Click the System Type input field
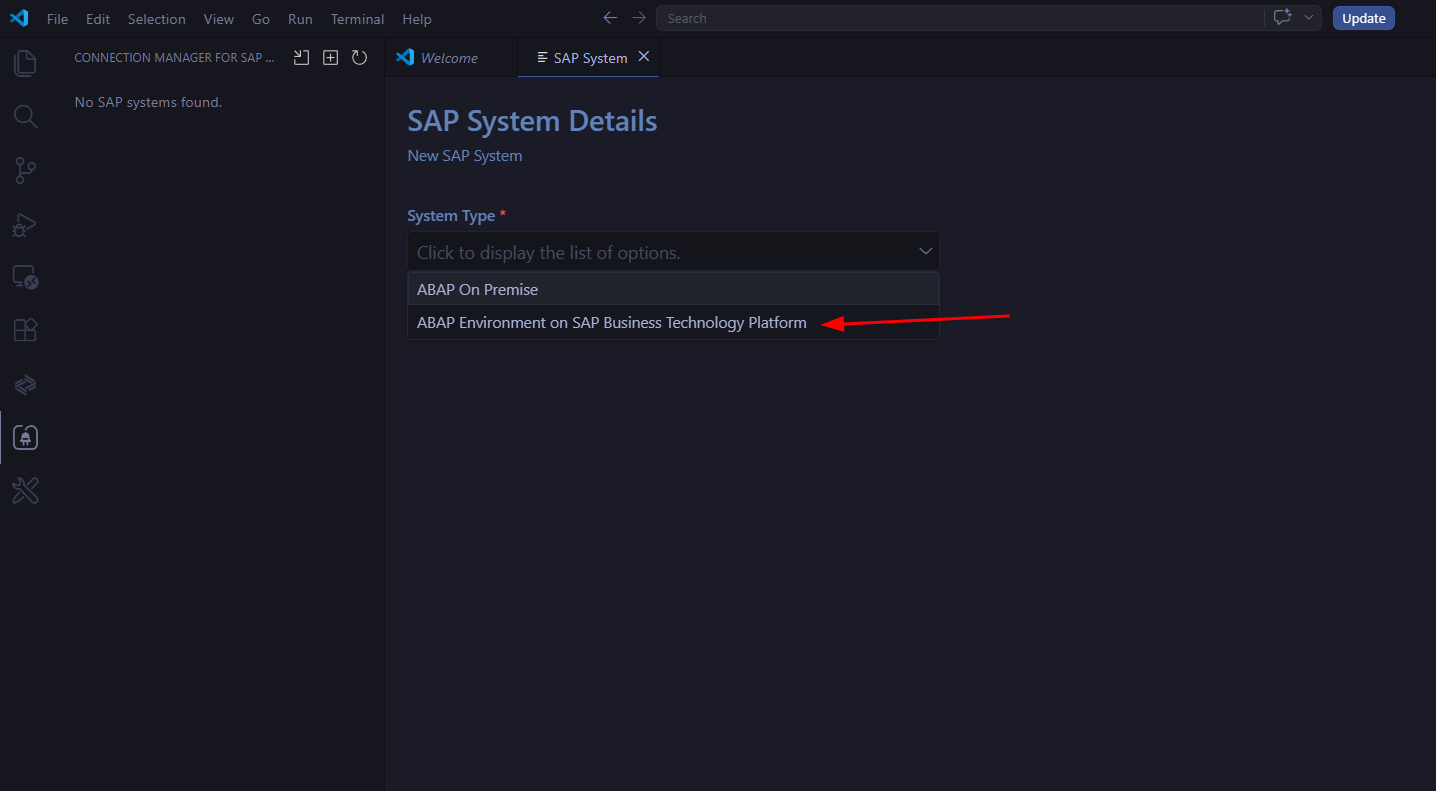The image size is (1436, 791). (x=673, y=252)
